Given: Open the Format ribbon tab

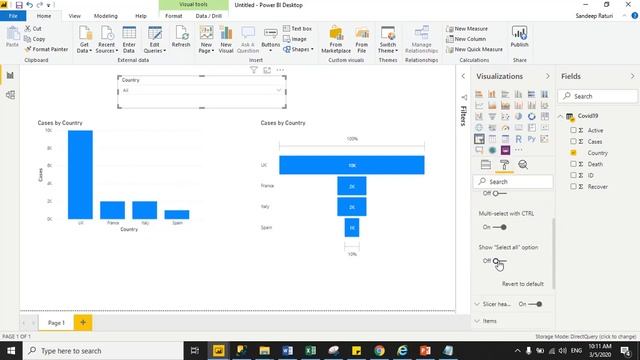Looking at the screenshot, I should click(173, 16).
